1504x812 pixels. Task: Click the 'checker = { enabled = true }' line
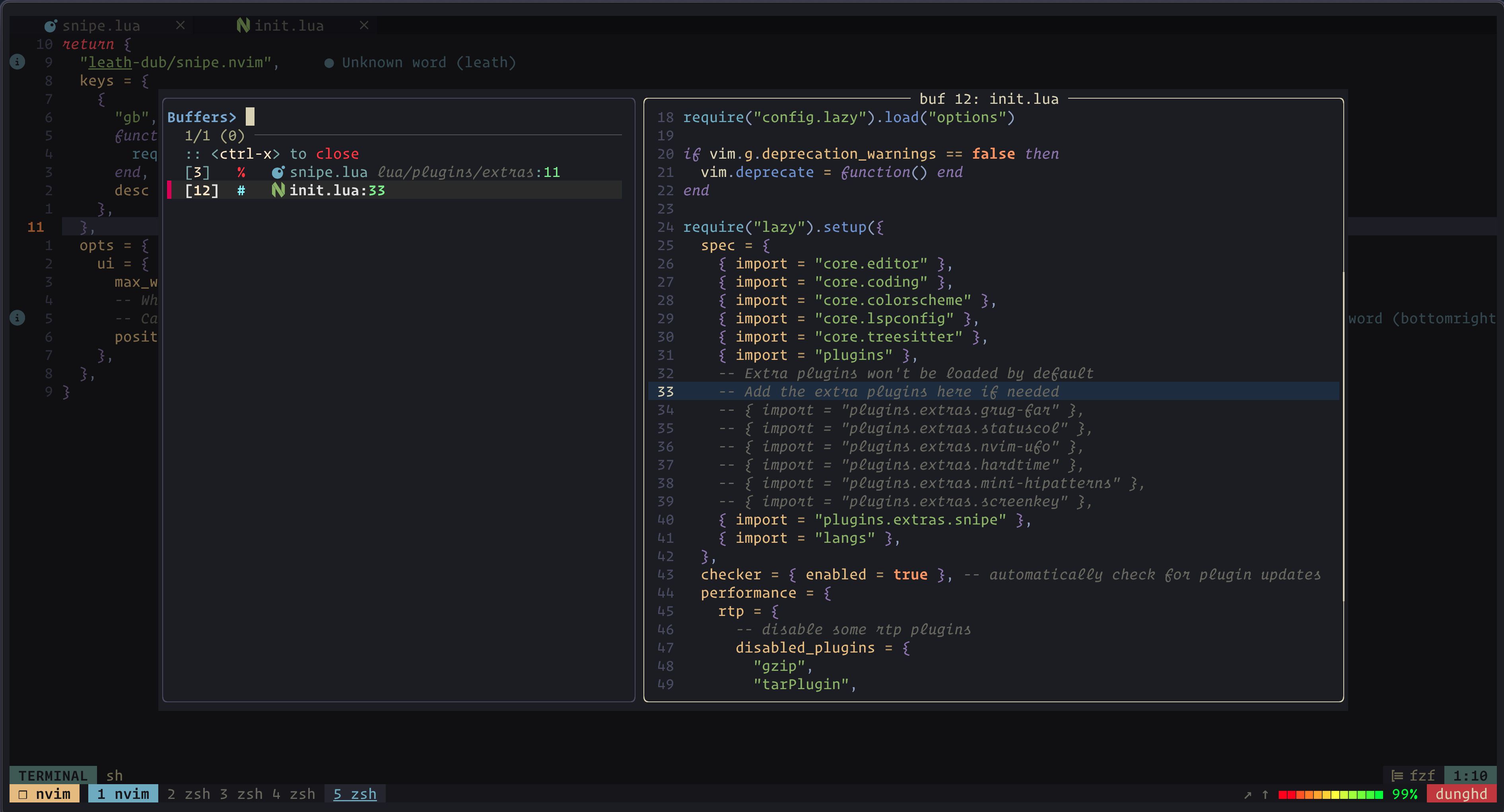826,575
